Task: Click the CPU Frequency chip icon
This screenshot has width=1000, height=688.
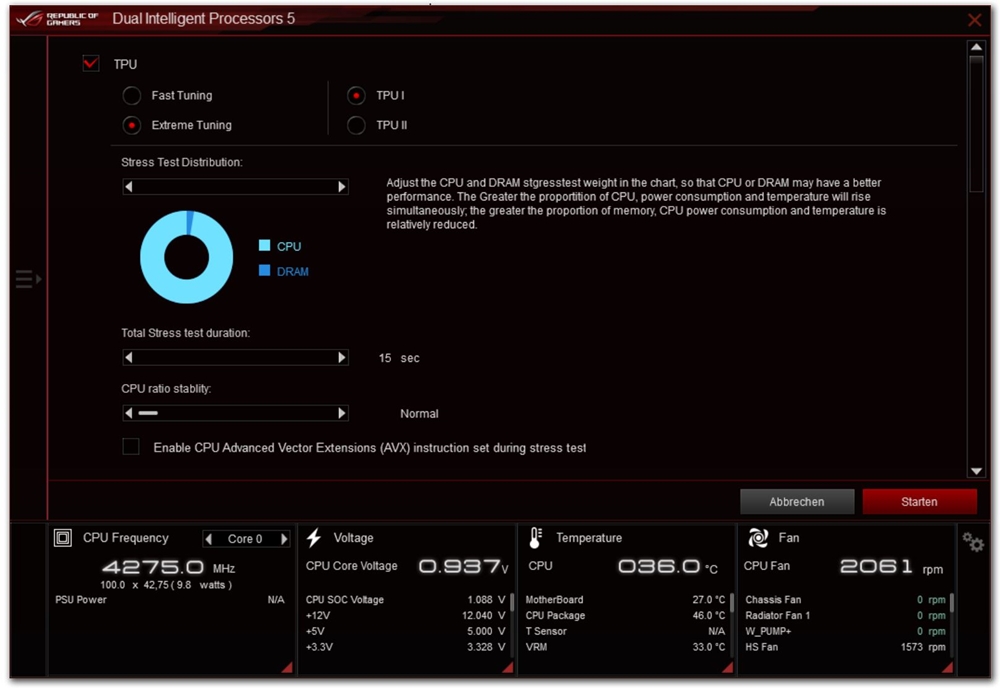Action: click(62, 538)
